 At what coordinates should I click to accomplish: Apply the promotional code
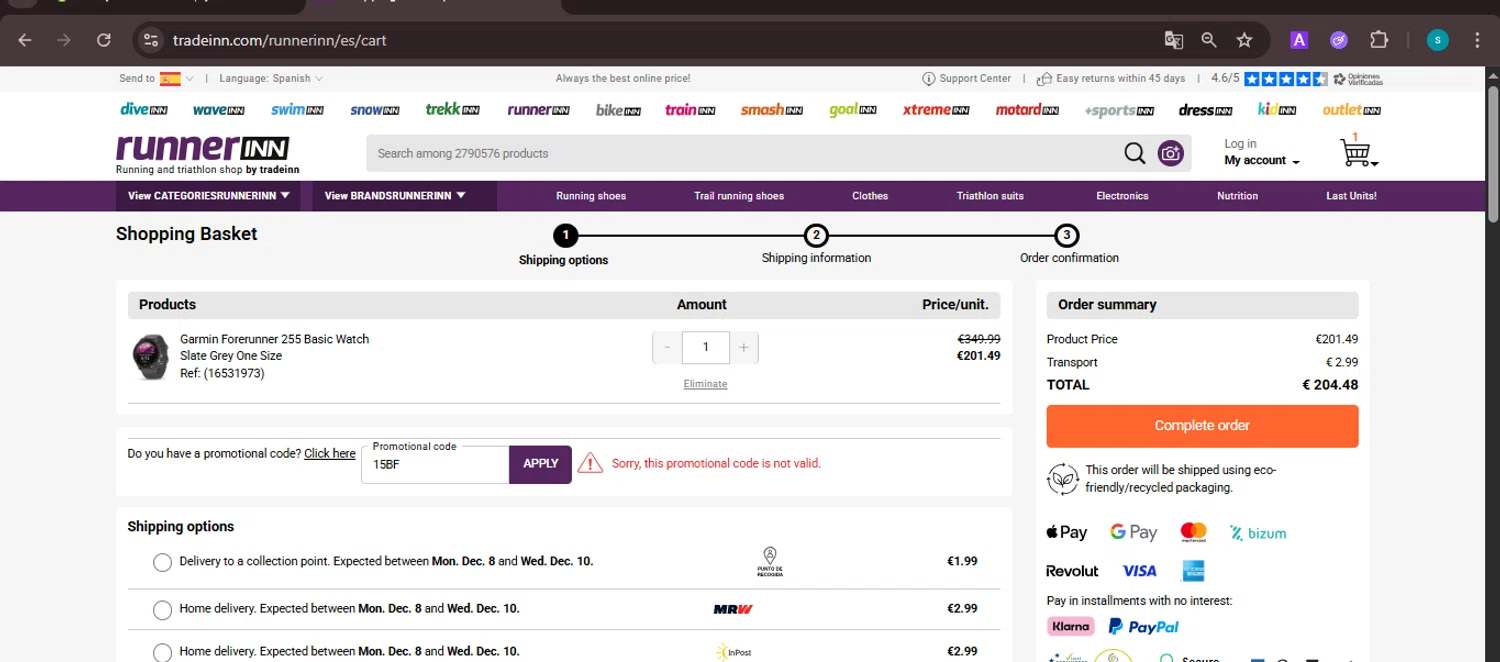540,464
